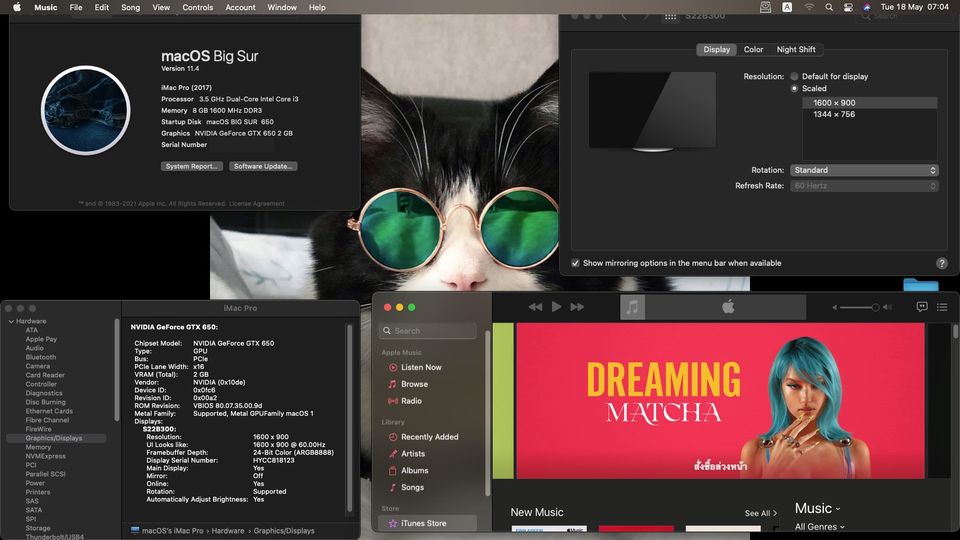The image size is (960, 540).
Task: Select the 1344 × 756 resolution
Action: [x=870, y=114]
